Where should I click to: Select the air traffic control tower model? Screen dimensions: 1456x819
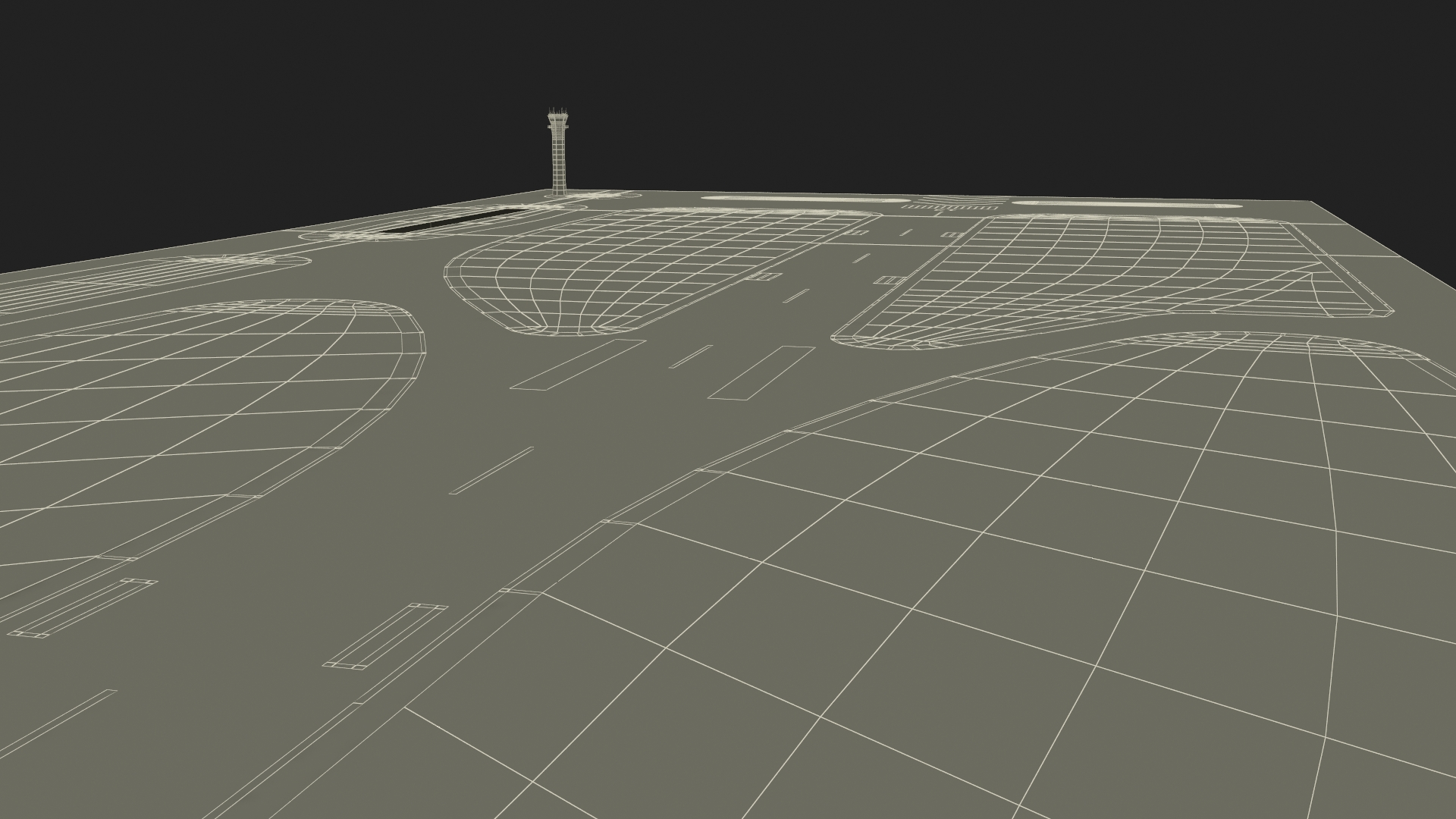(x=557, y=152)
